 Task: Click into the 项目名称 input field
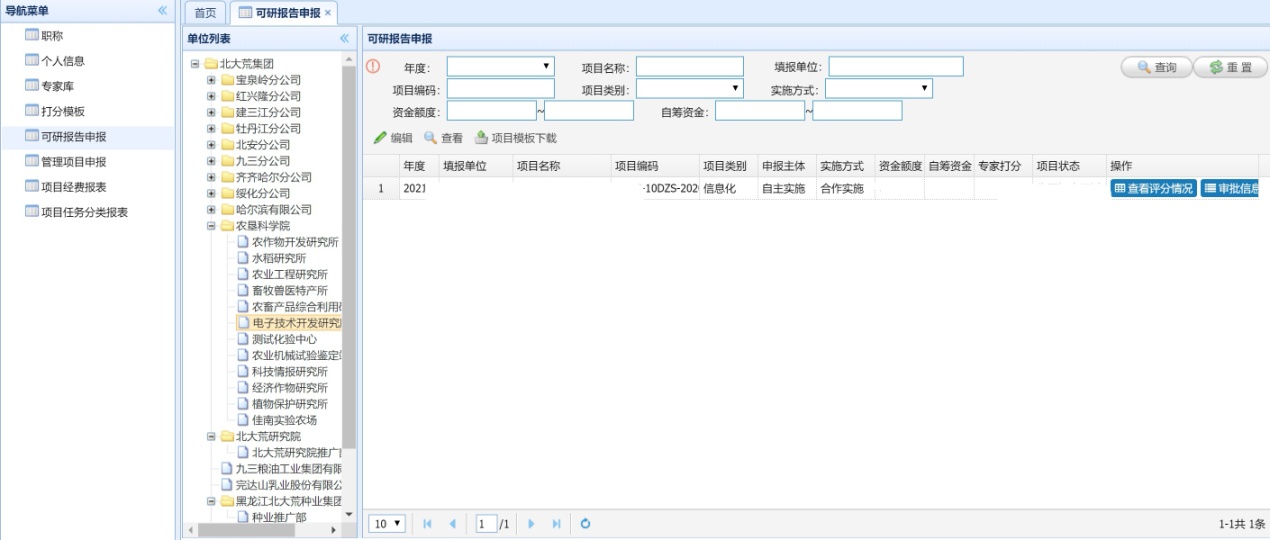click(x=690, y=66)
